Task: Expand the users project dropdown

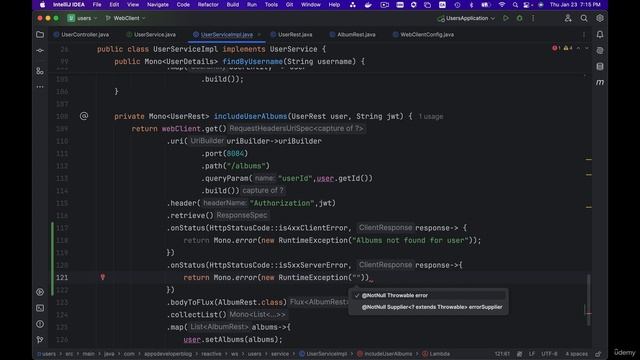Action: (x=82, y=18)
